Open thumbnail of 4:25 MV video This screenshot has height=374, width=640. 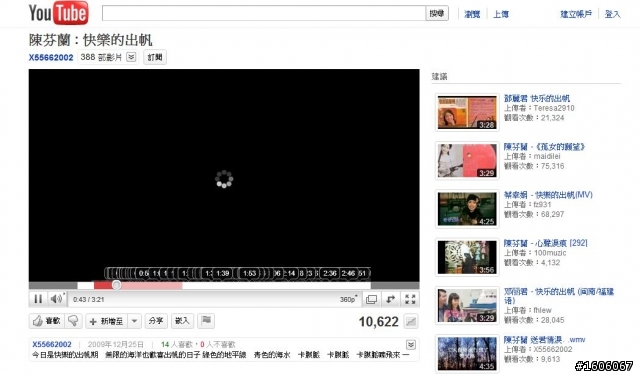click(x=467, y=209)
